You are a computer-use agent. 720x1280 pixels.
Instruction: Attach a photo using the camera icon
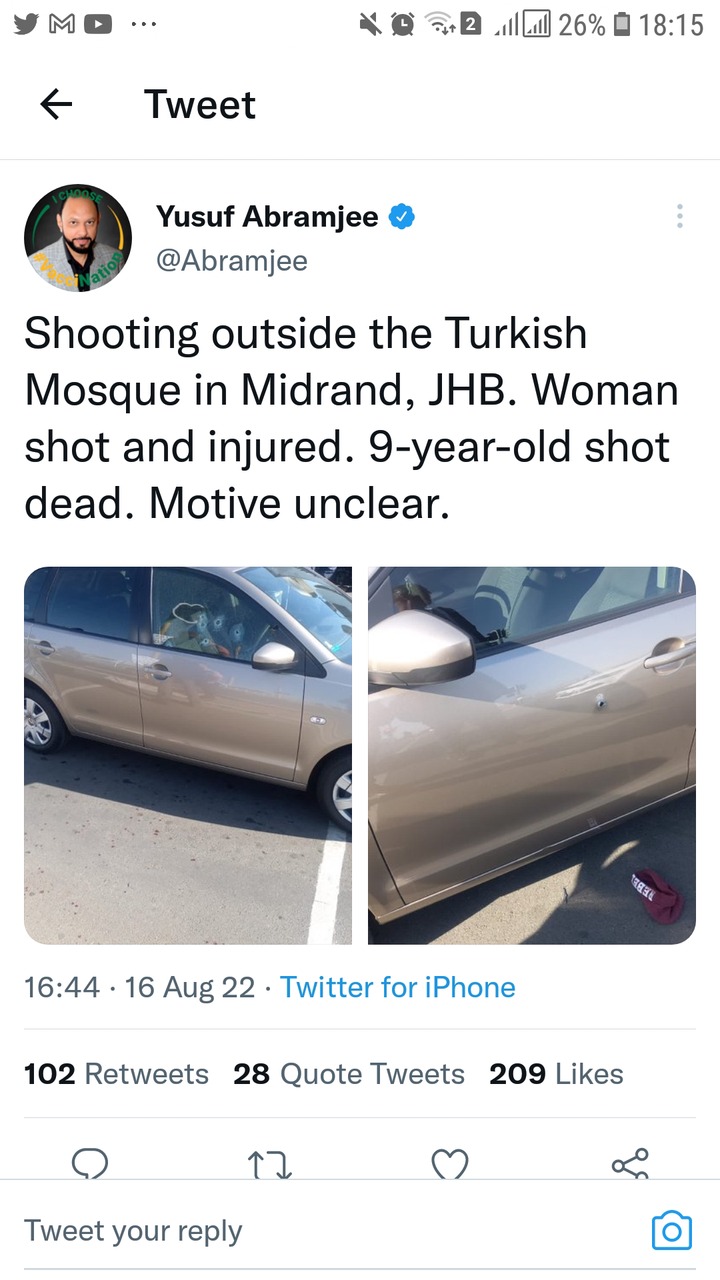pos(671,1230)
